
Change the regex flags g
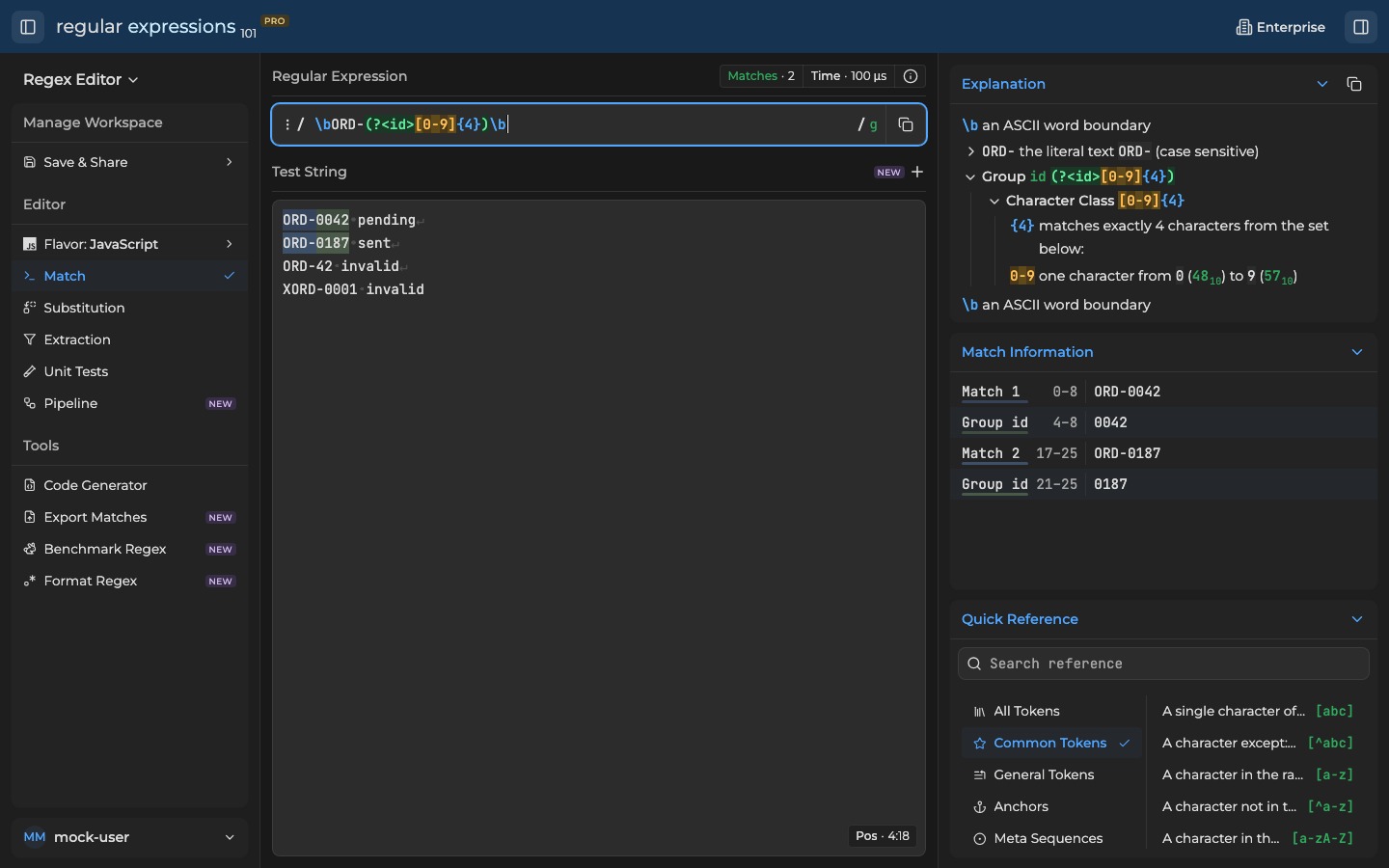[875, 124]
